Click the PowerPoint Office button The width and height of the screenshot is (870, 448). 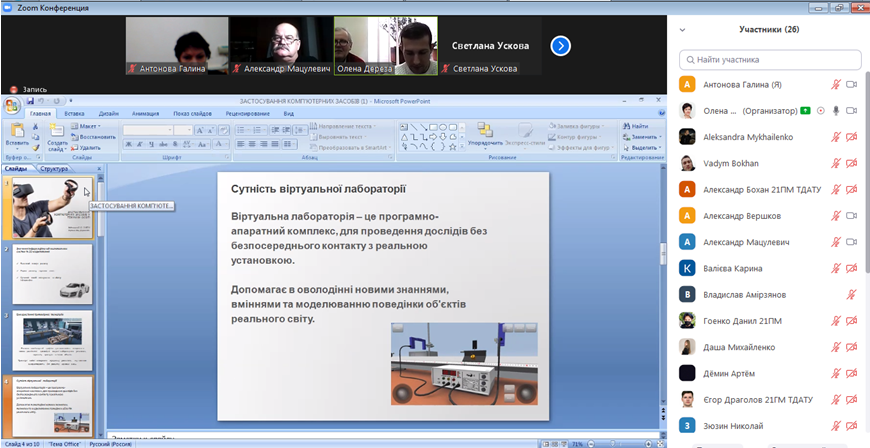pyautogui.click(x=12, y=103)
